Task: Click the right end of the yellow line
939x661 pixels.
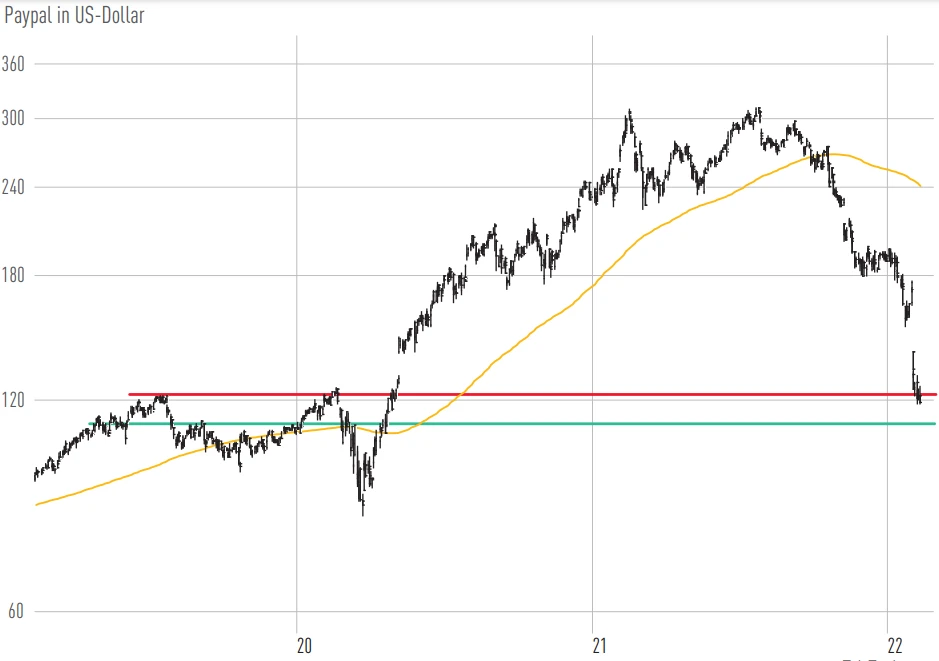Action: [x=920, y=185]
